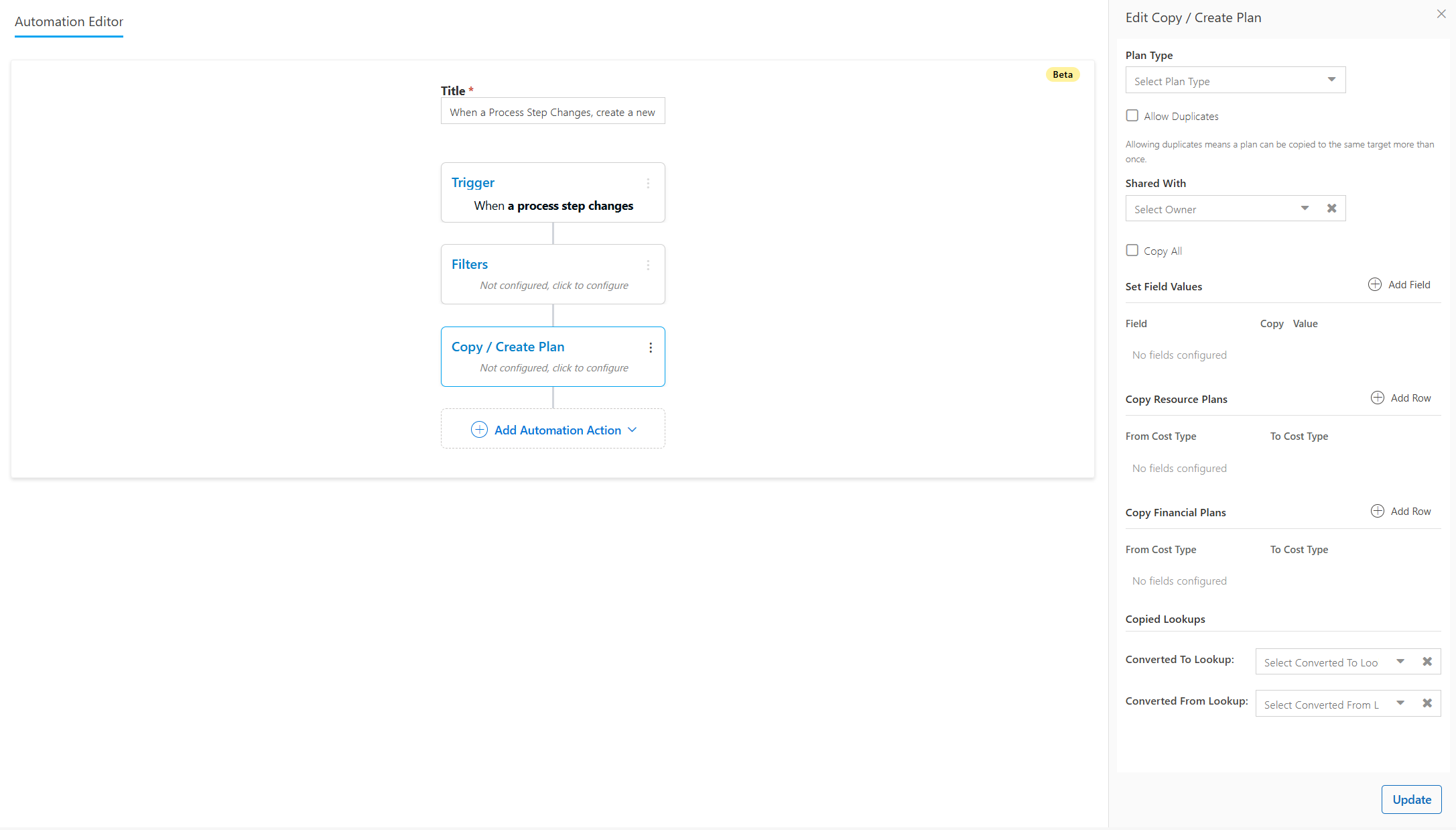Click the Shared With label

click(x=1155, y=183)
